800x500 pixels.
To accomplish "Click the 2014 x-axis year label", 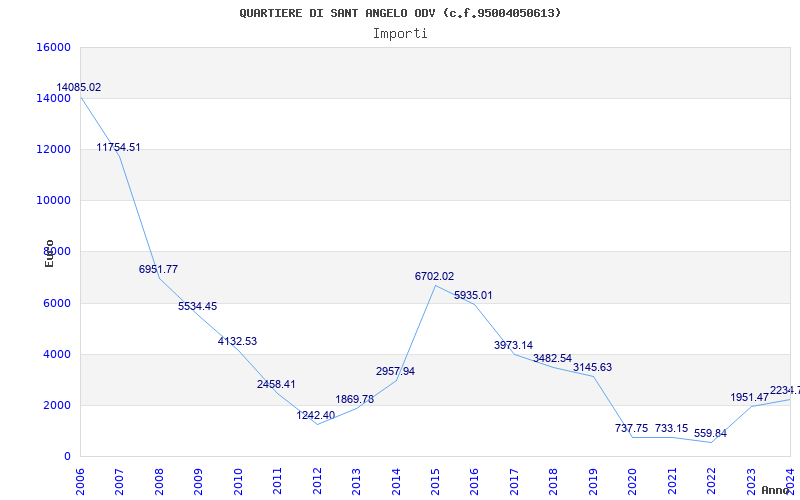I will pos(396,481).
